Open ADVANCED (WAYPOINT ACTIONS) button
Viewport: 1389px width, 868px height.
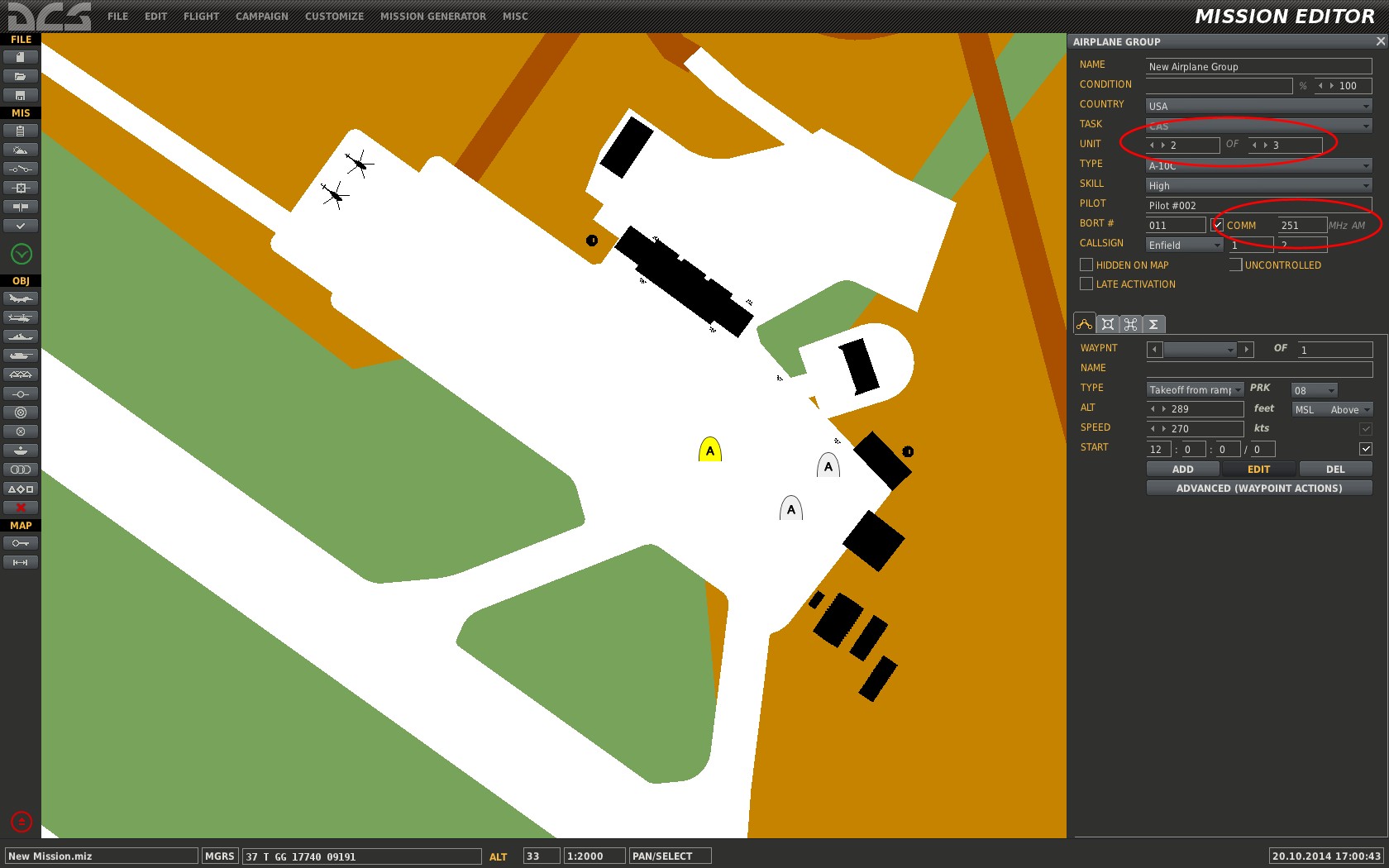click(1259, 488)
